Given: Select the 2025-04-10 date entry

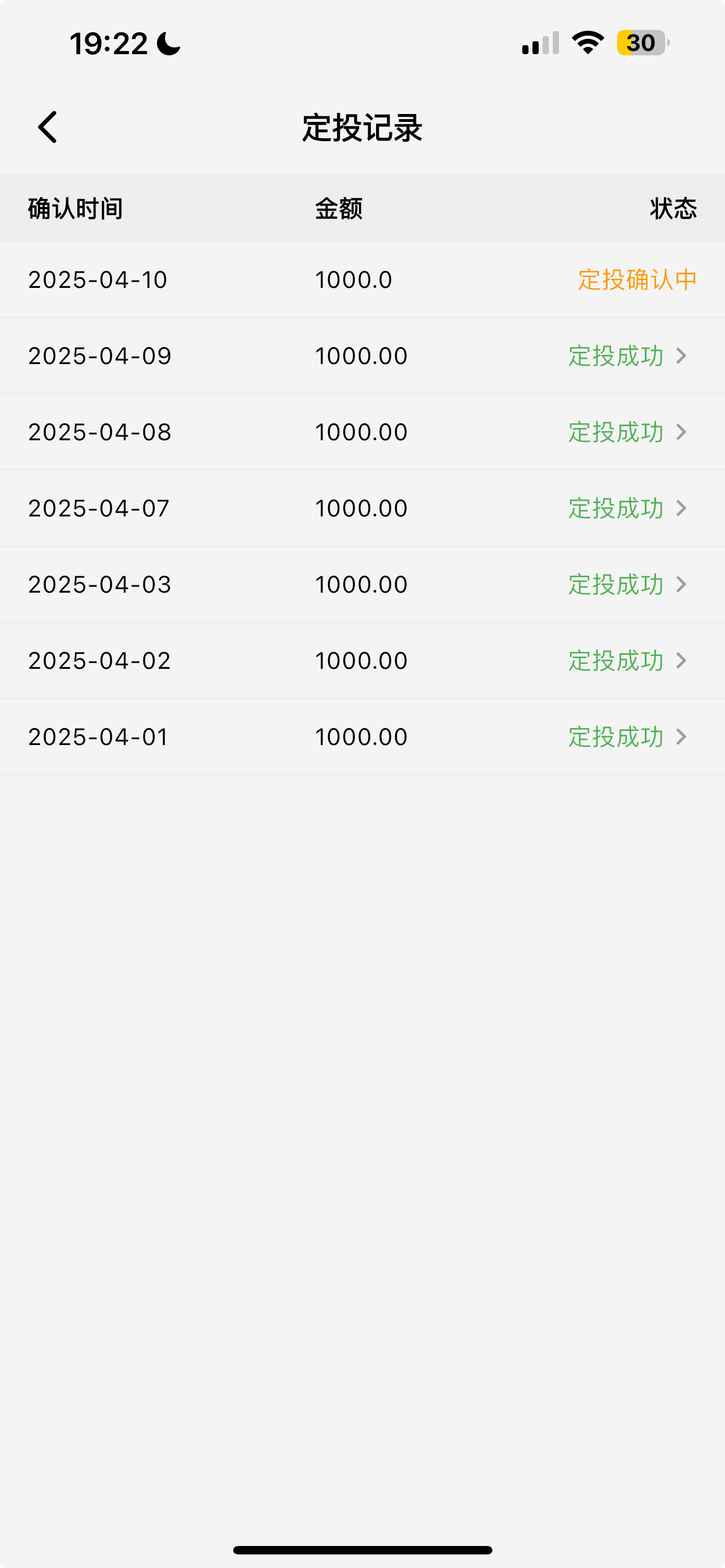Looking at the screenshot, I should (x=97, y=279).
